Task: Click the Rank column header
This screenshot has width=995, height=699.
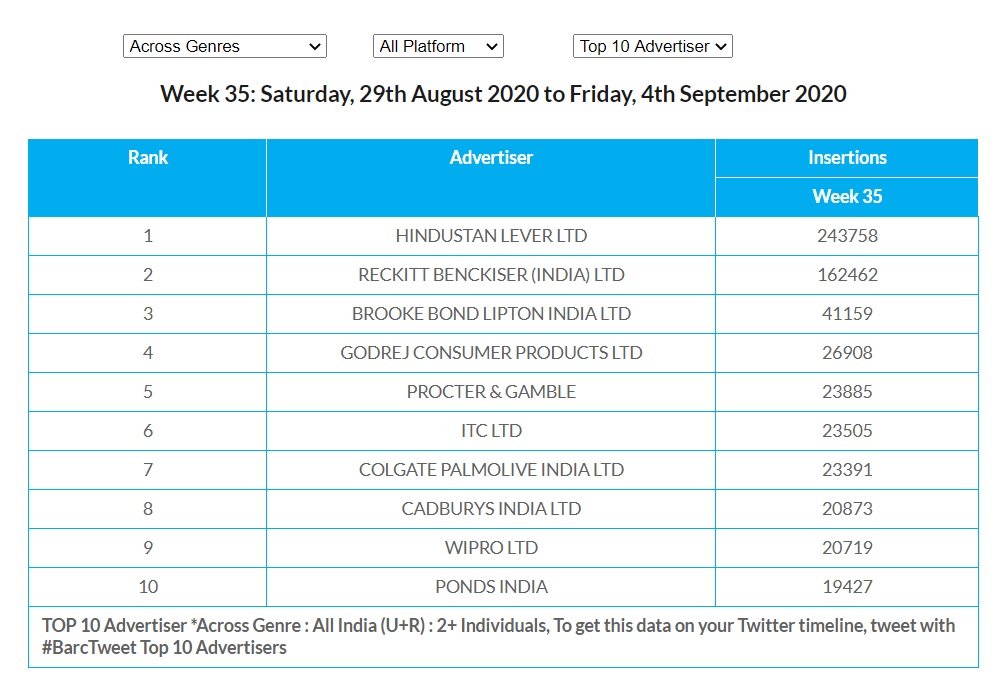Action: [x=148, y=158]
